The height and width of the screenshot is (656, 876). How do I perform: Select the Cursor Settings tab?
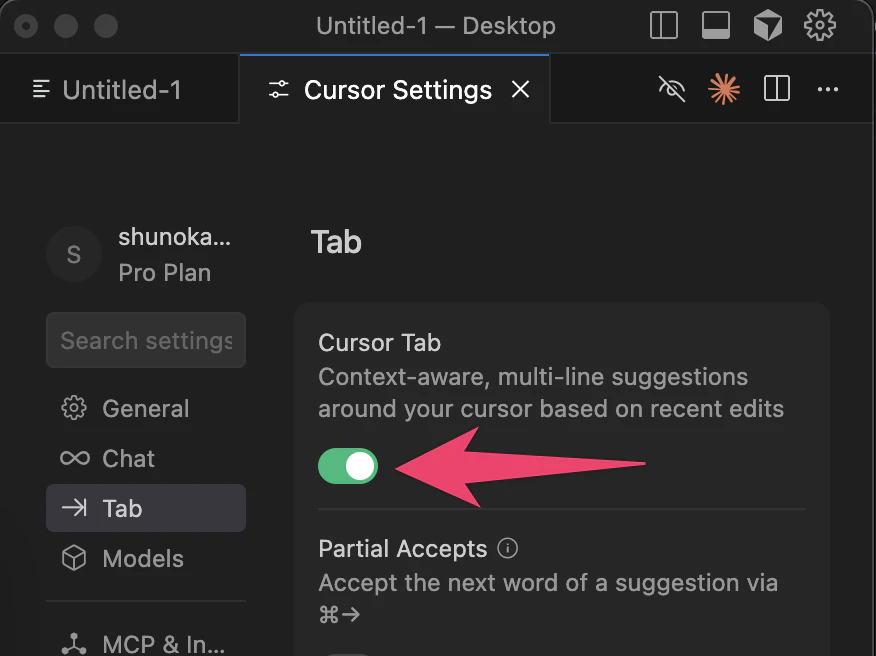[x=394, y=89]
